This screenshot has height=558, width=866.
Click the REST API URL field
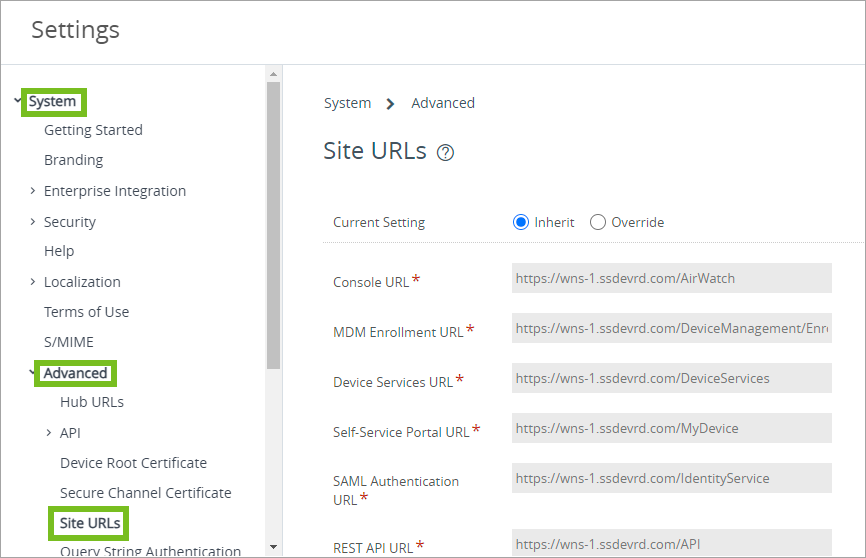(x=672, y=543)
